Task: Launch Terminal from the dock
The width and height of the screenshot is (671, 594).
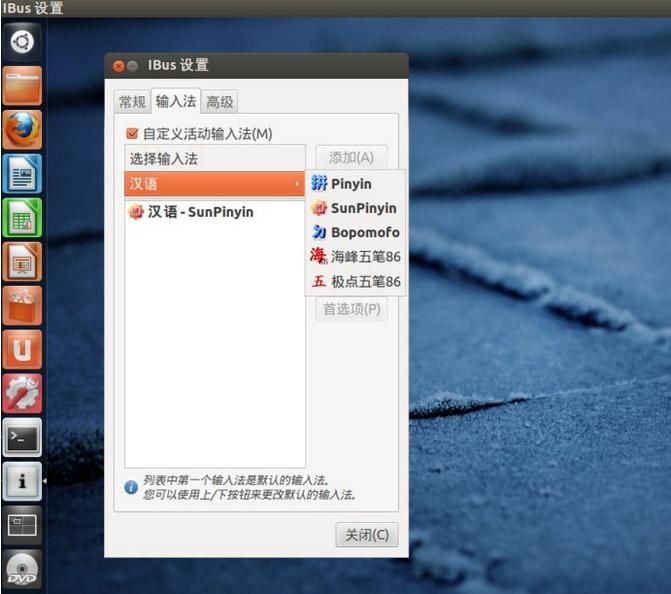Action: (x=22, y=438)
